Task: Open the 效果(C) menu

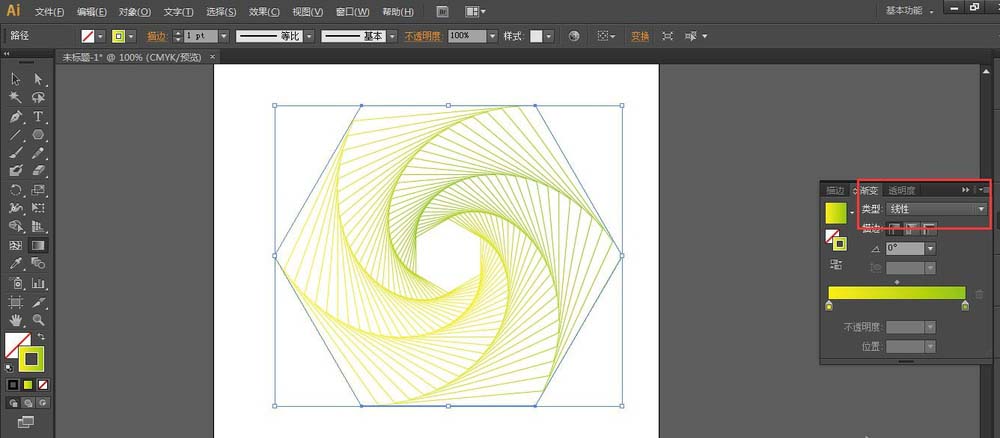Action: (x=264, y=12)
